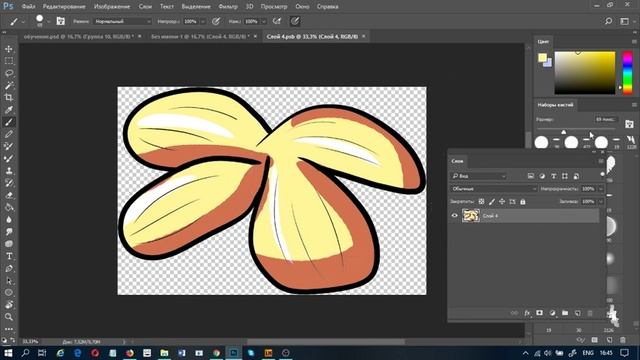
Task: Select the Blur drop tool
Action: point(9,220)
